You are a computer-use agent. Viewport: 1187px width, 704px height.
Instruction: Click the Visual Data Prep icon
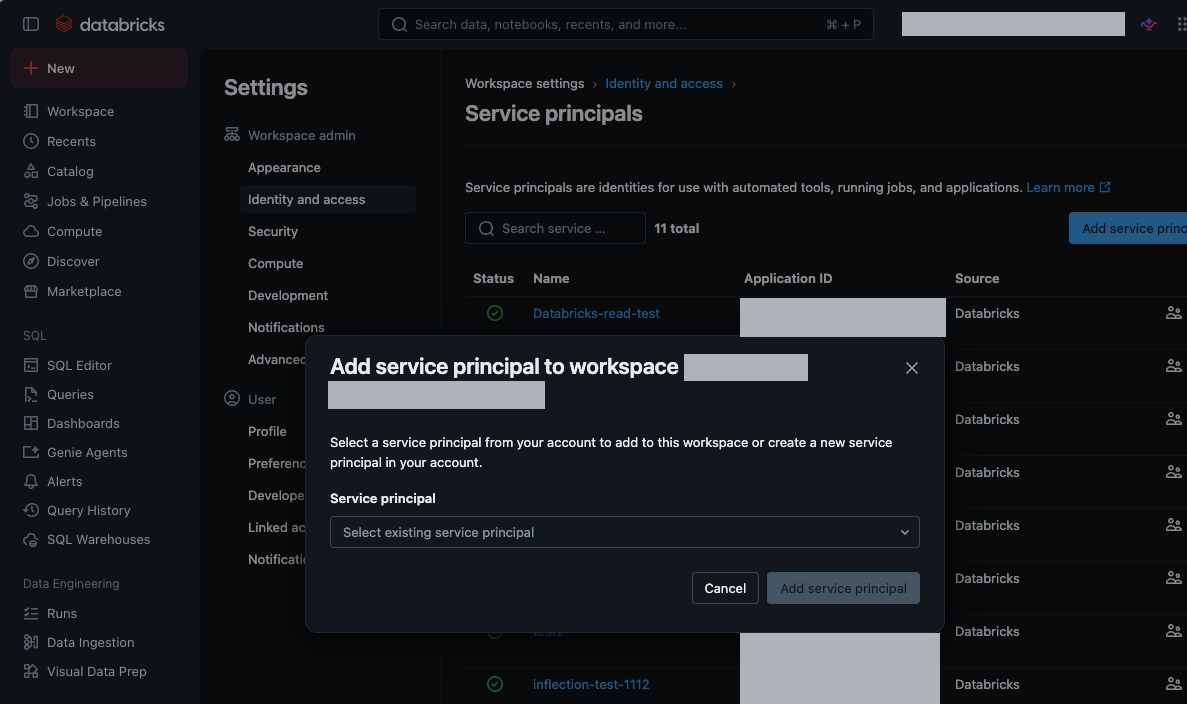click(x=31, y=671)
